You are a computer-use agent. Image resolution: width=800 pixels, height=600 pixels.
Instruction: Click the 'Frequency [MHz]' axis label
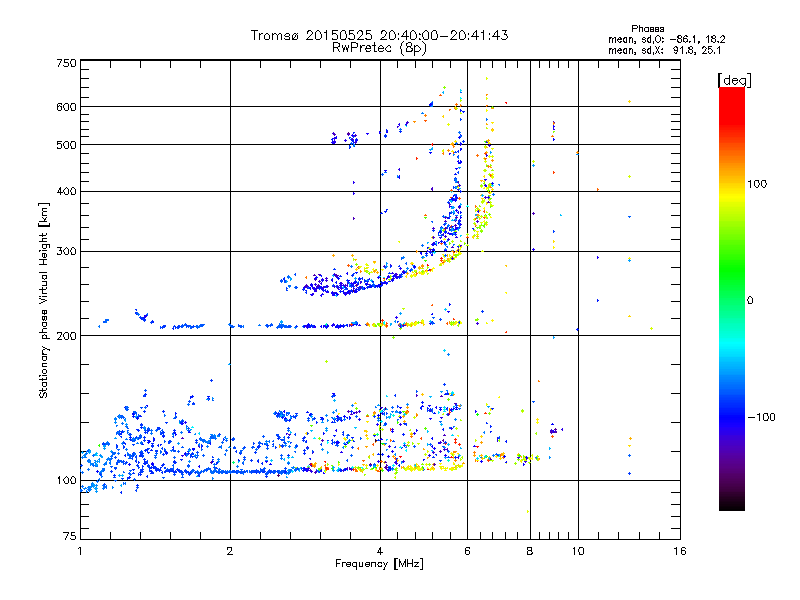click(379, 564)
